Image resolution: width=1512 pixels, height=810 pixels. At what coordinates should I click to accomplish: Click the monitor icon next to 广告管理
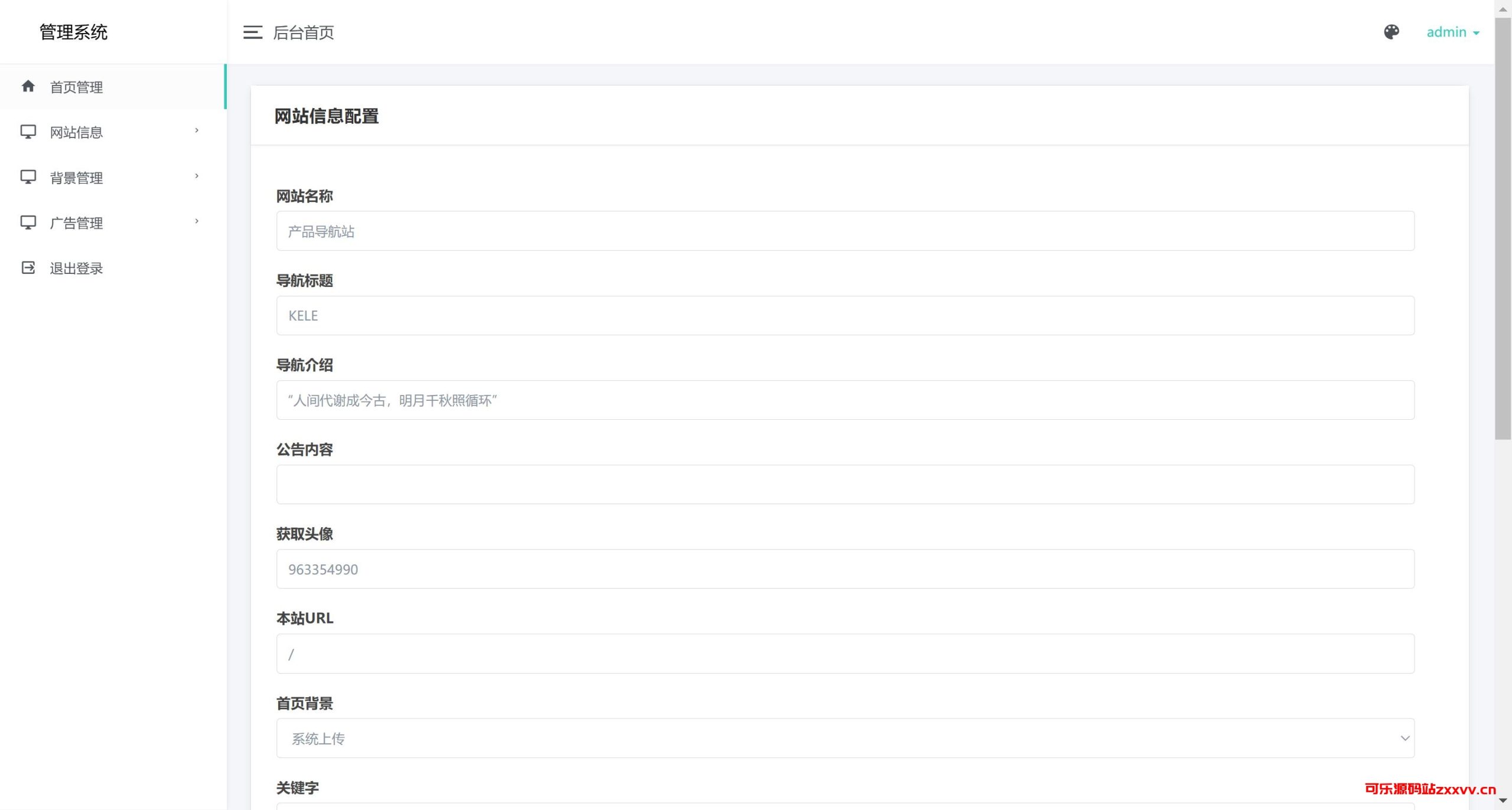point(28,223)
